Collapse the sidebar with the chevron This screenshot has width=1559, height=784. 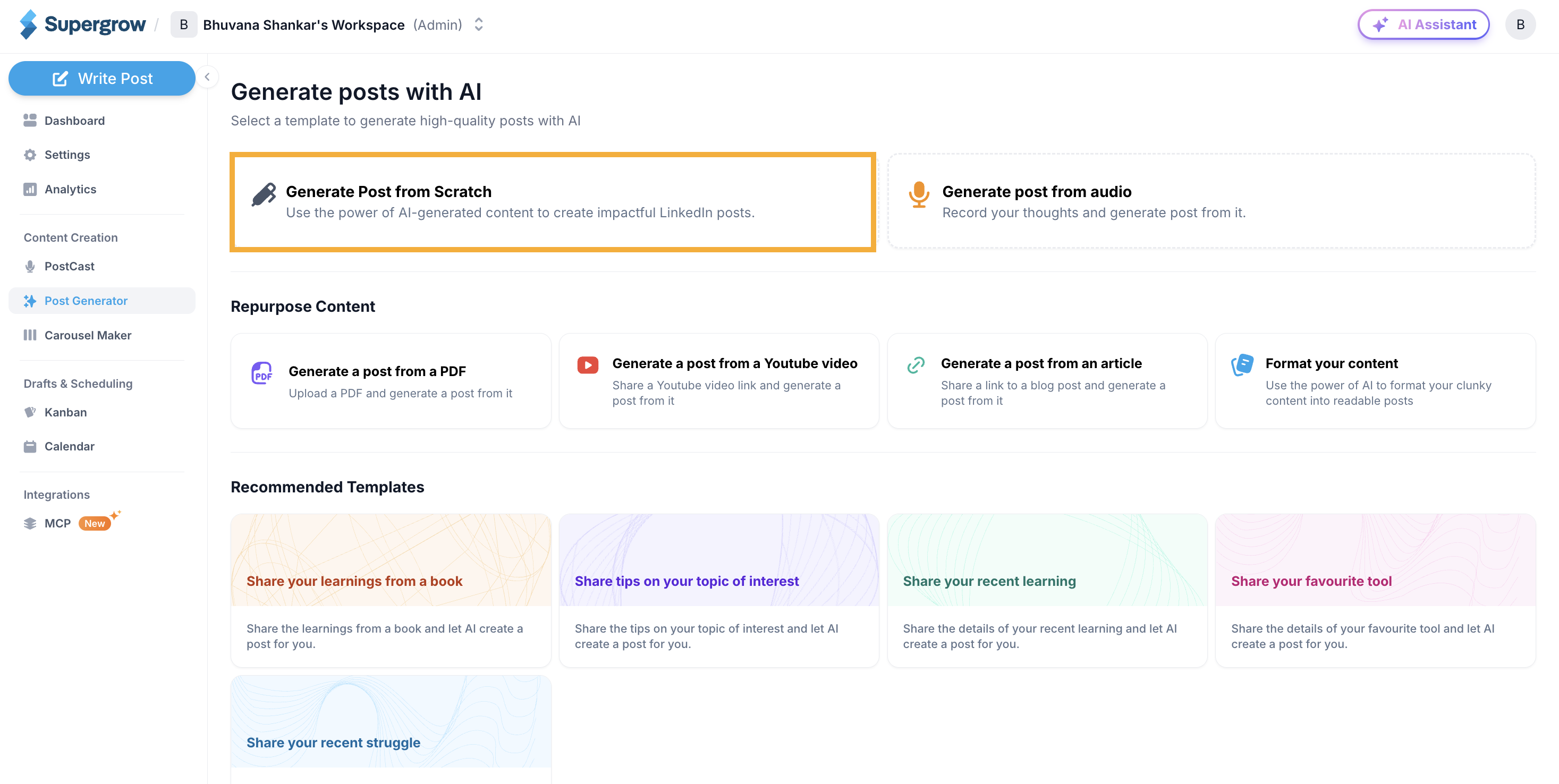tap(207, 77)
